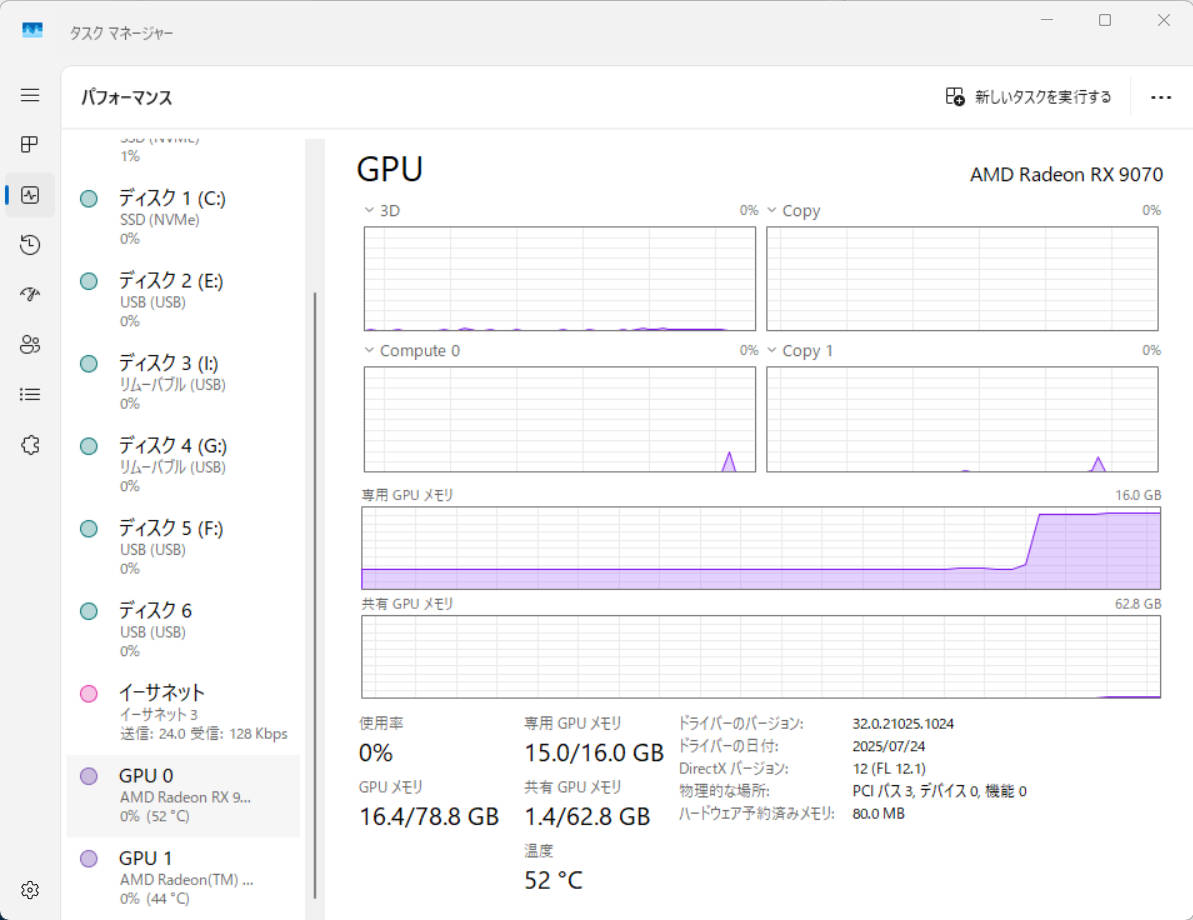The width and height of the screenshot is (1193, 920).
Task: Click the sidebar vertical scrollbar
Action: tap(315, 595)
